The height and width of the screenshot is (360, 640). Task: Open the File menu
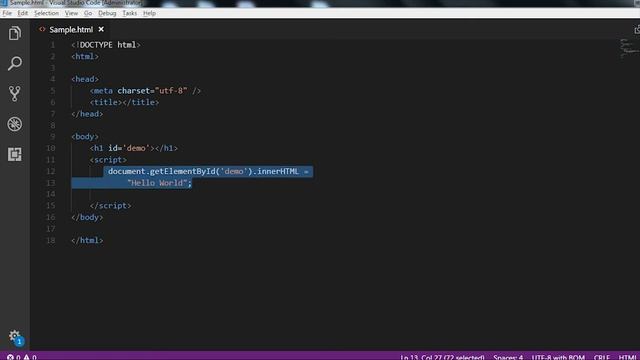pyautogui.click(x=7, y=13)
